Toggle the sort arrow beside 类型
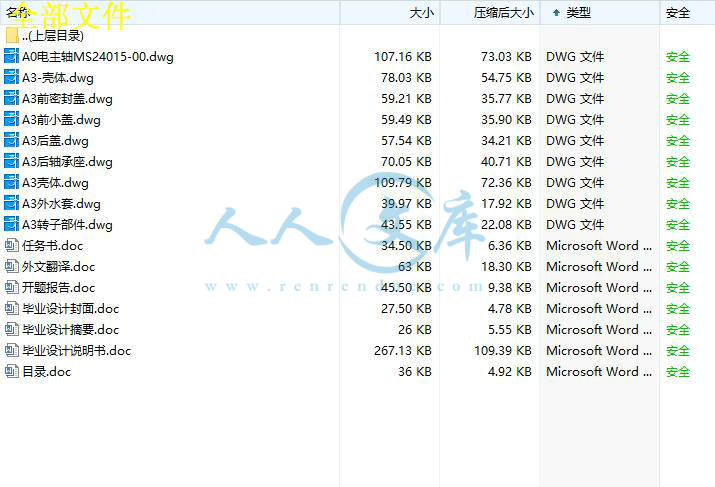Viewport: 715px width, 487px height. coord(556,13)
